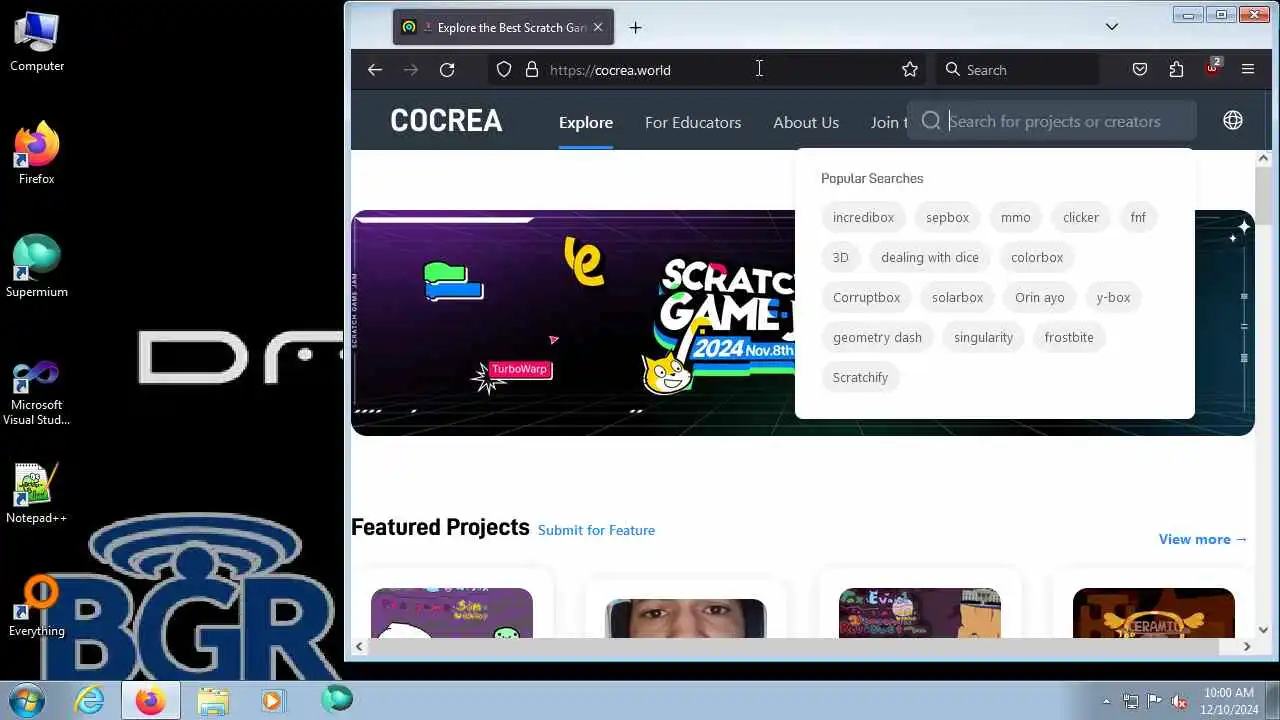Open Windows Media Player from the taskbar
Viewport: 1280px width, 720px height.
(273, 700)
